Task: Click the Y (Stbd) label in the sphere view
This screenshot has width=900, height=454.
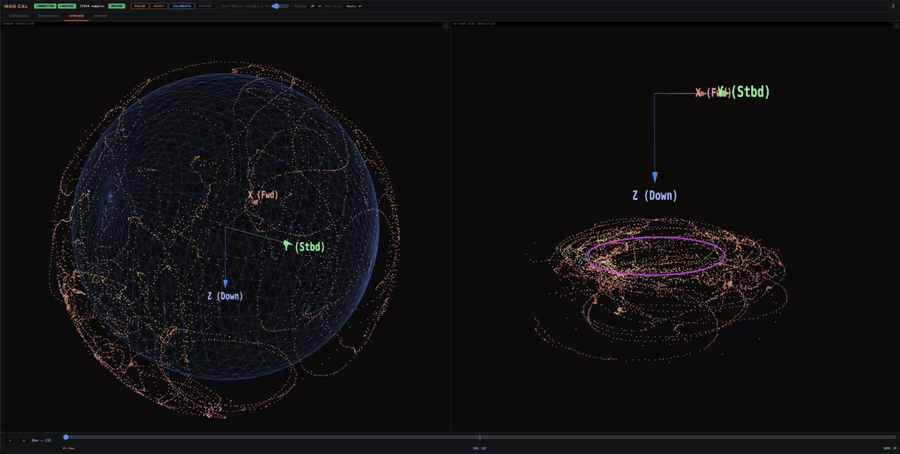Action: (x=304, y=247)
